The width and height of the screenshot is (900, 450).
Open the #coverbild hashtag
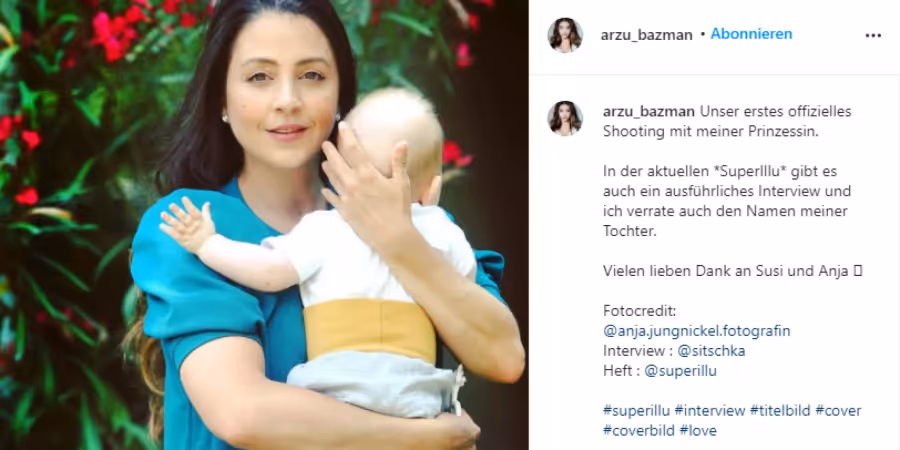pyautogui.click(x=639, y=430)
